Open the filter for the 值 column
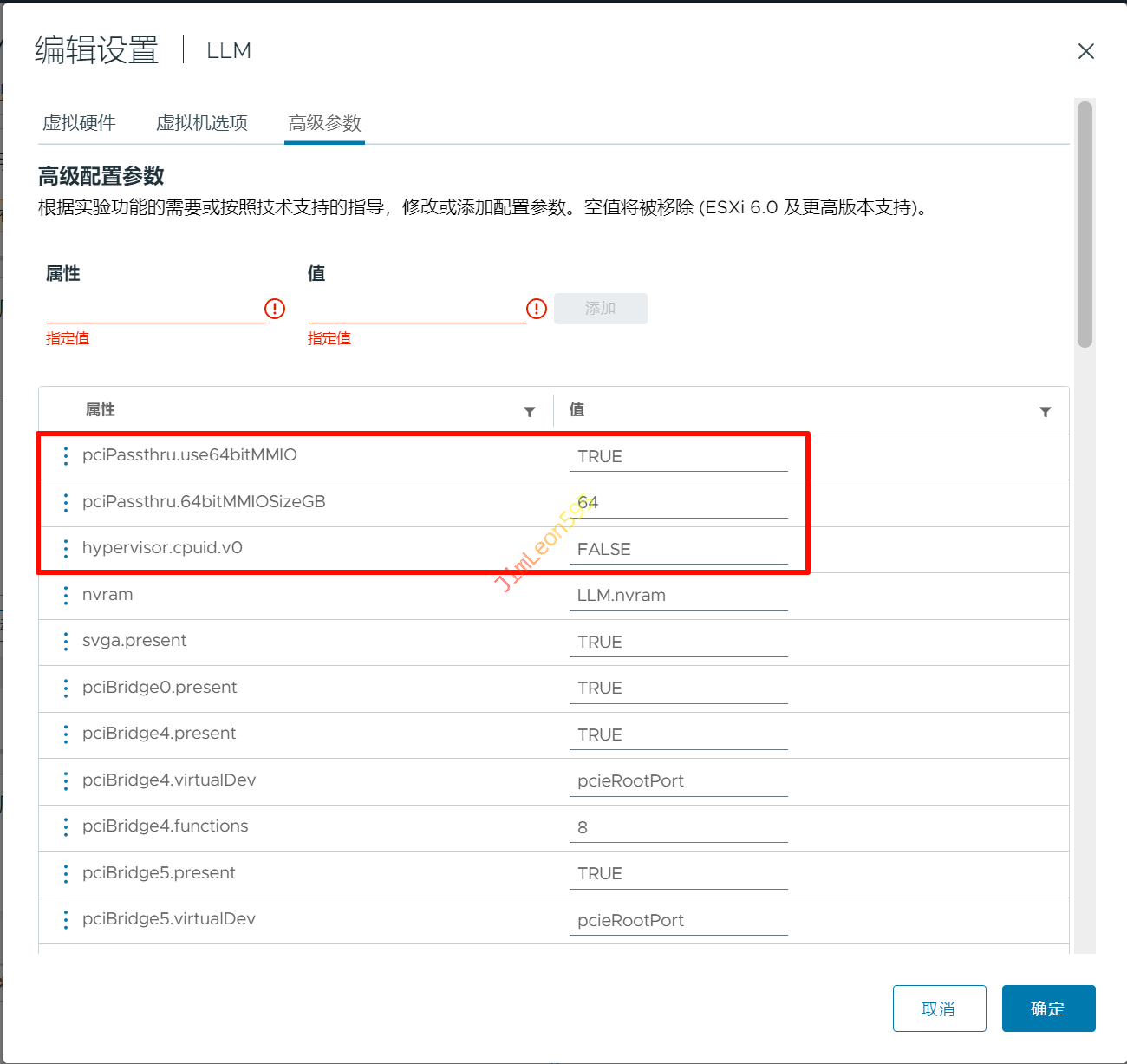1127x1064 pixels. click(1046, 412)
